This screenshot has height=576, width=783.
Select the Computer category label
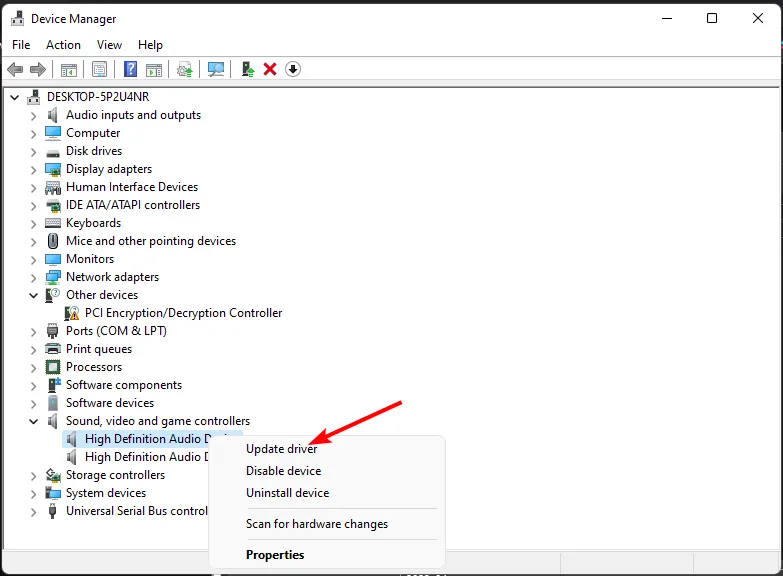pyautogui.click(x=93, y=133)
